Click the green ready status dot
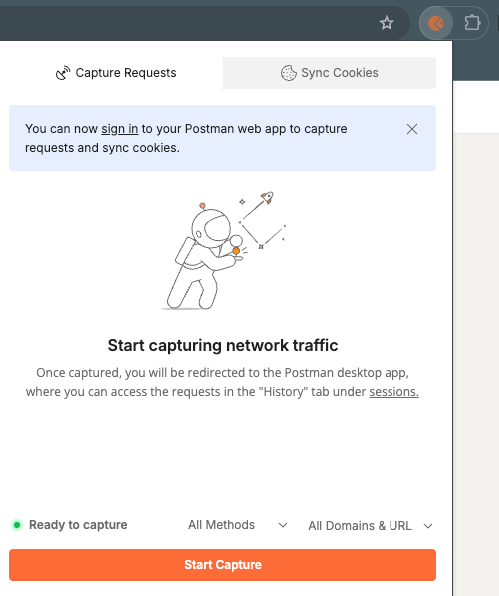 click(x=17, y=525)
